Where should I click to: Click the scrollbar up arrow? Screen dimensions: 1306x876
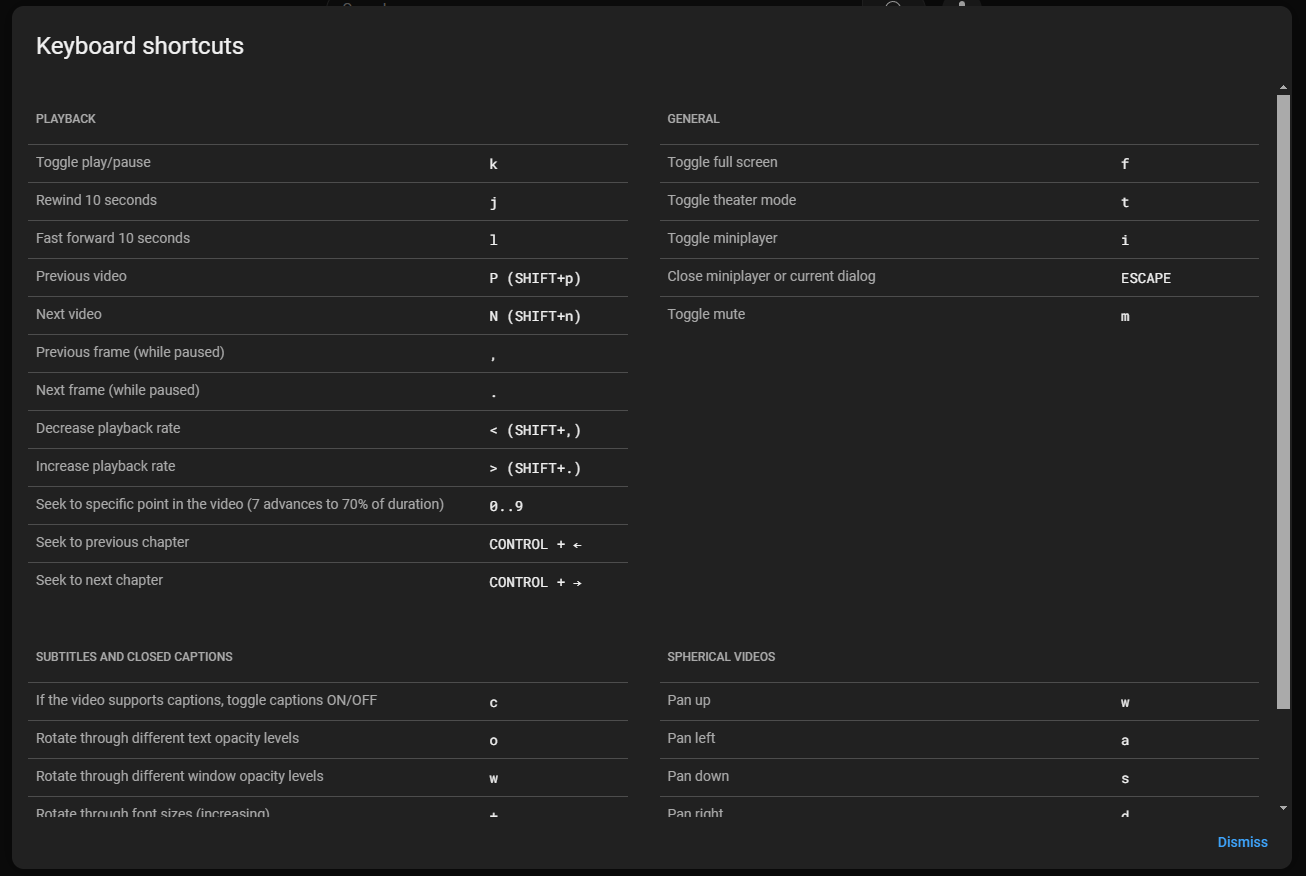coord(1283,88)
